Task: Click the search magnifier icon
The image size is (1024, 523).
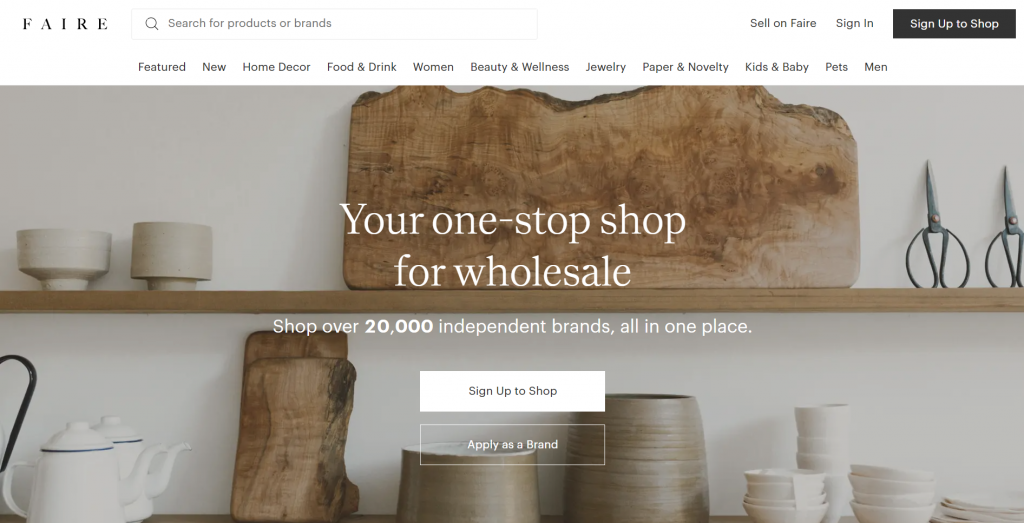Action: (x=152, y=24)
